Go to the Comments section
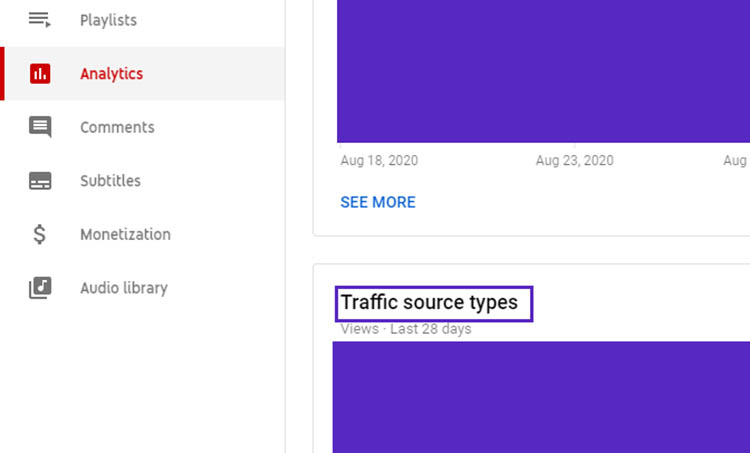Screen dimensions: 750x453 tap(117, 127)
